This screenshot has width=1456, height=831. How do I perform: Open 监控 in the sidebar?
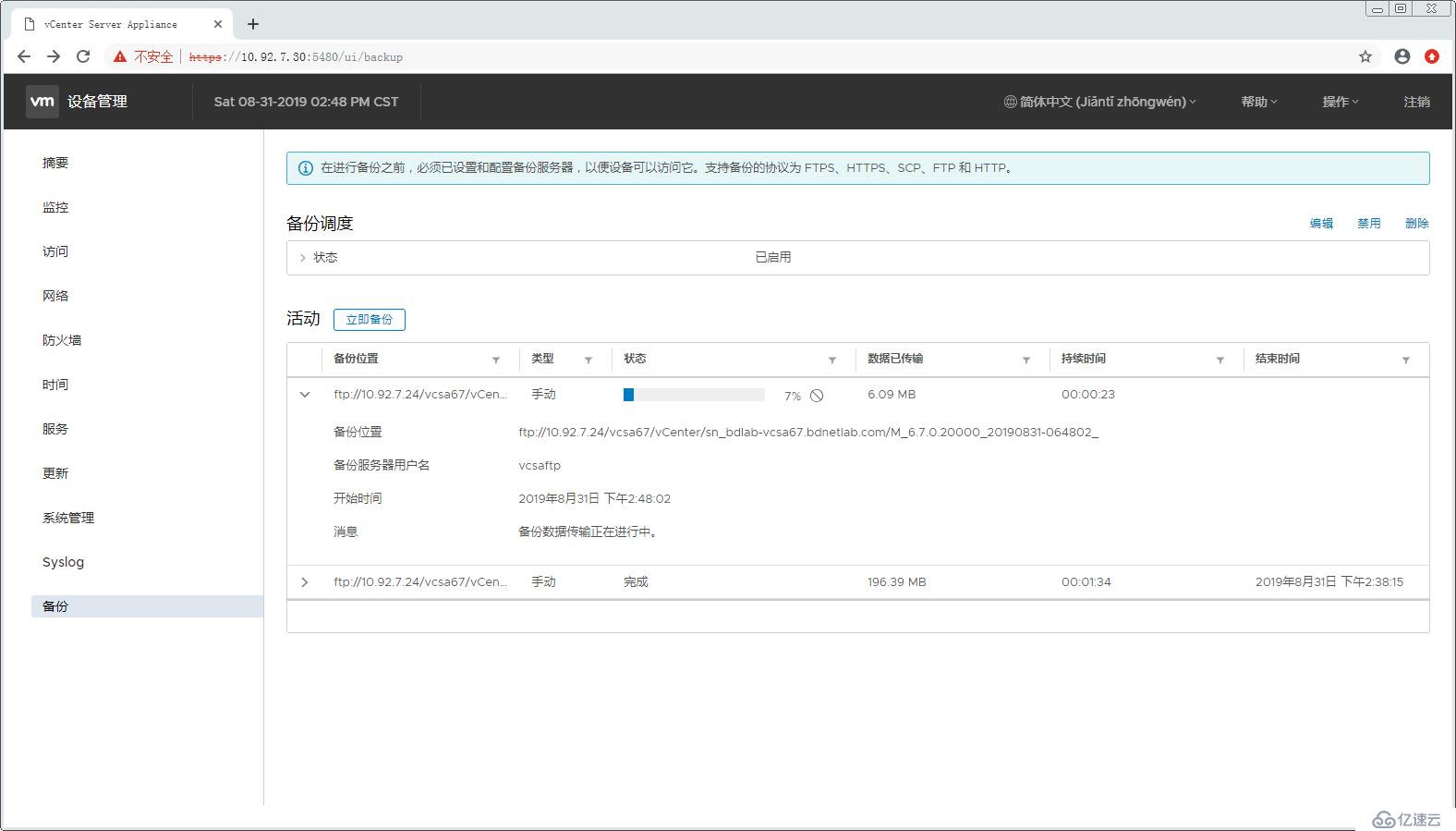click(x=55, y=207)
